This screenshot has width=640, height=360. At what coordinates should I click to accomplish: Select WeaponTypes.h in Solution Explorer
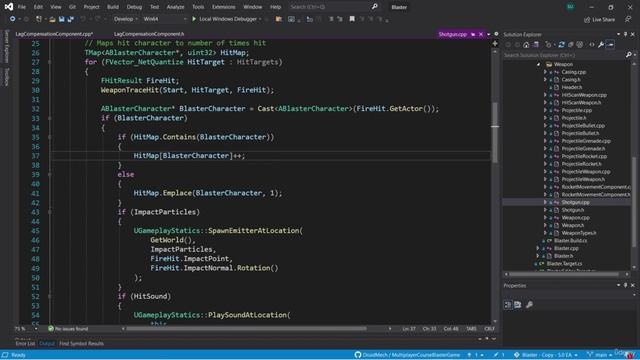pyautogui.click(x=579, y=233)
